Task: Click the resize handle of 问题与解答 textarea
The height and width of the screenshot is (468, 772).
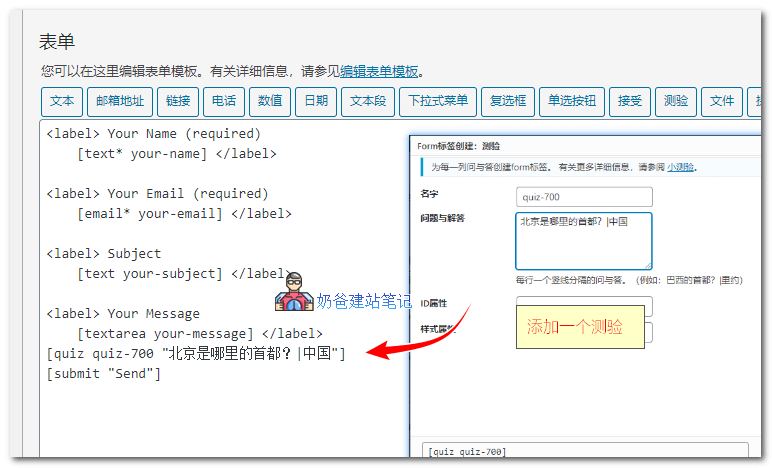Action: pos(648,266)
